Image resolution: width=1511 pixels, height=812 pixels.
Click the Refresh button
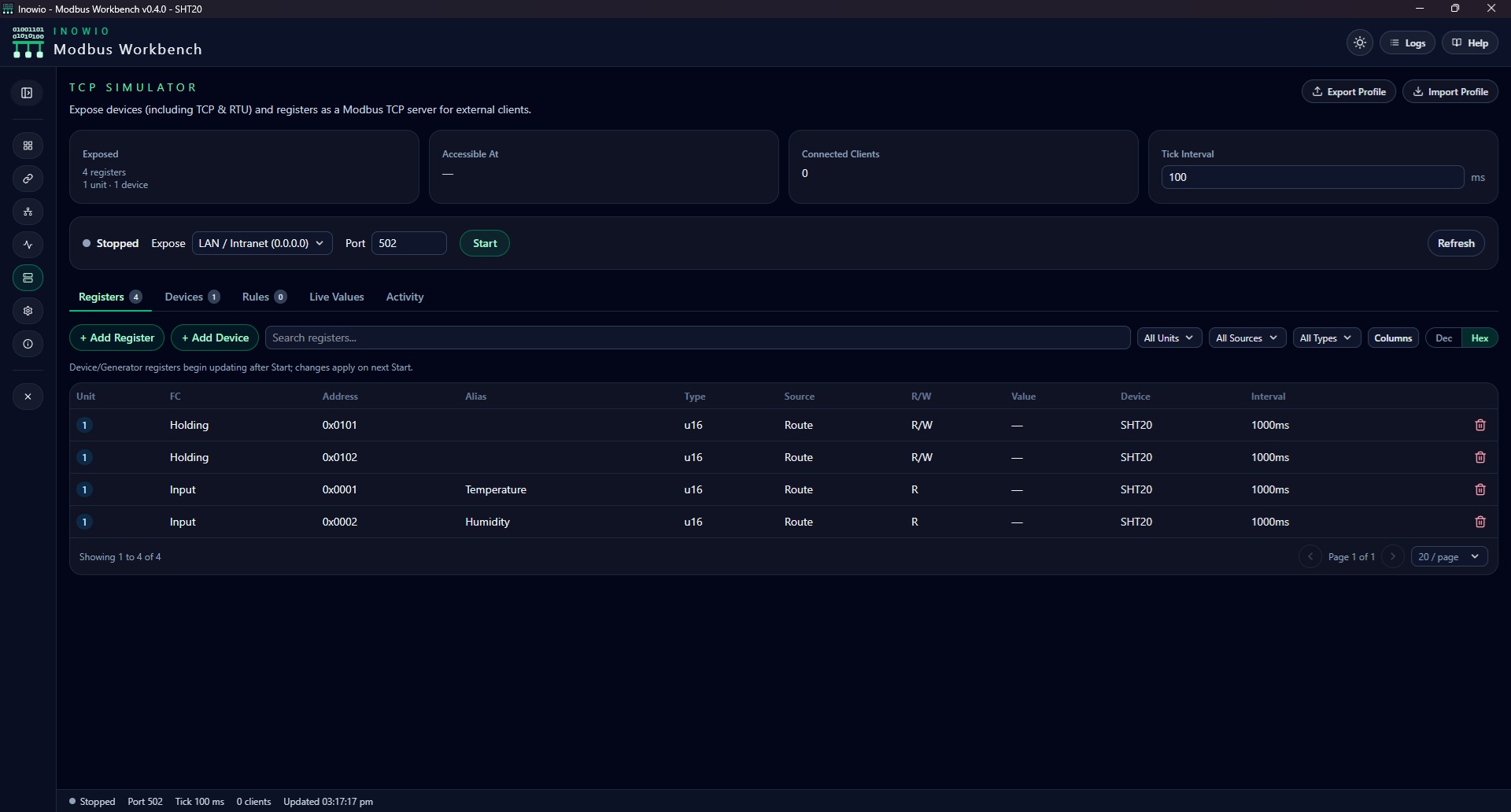point(1456,243)
